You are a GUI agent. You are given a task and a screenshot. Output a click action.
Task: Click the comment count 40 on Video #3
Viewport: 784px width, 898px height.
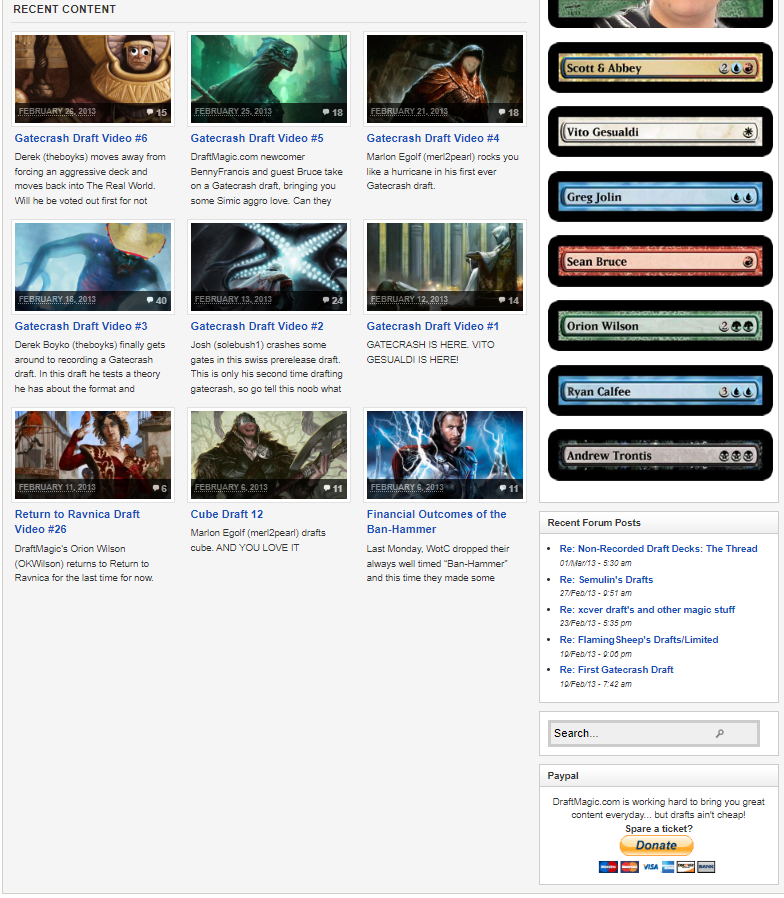click(x=157, y=300)
